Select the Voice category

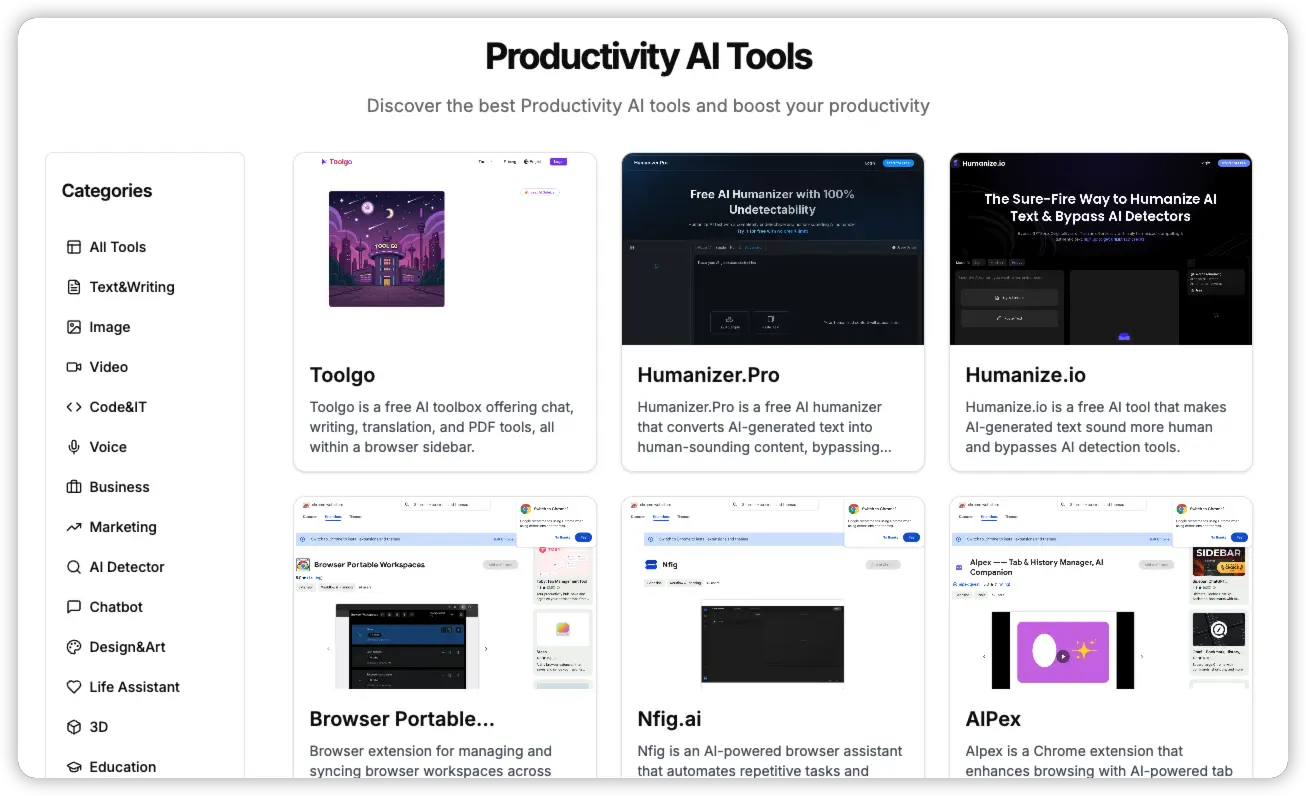[x=108, y=447]
